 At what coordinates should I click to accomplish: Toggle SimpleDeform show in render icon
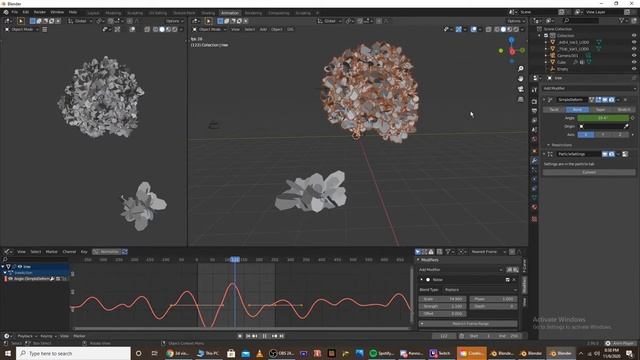[x=611, y=100]
